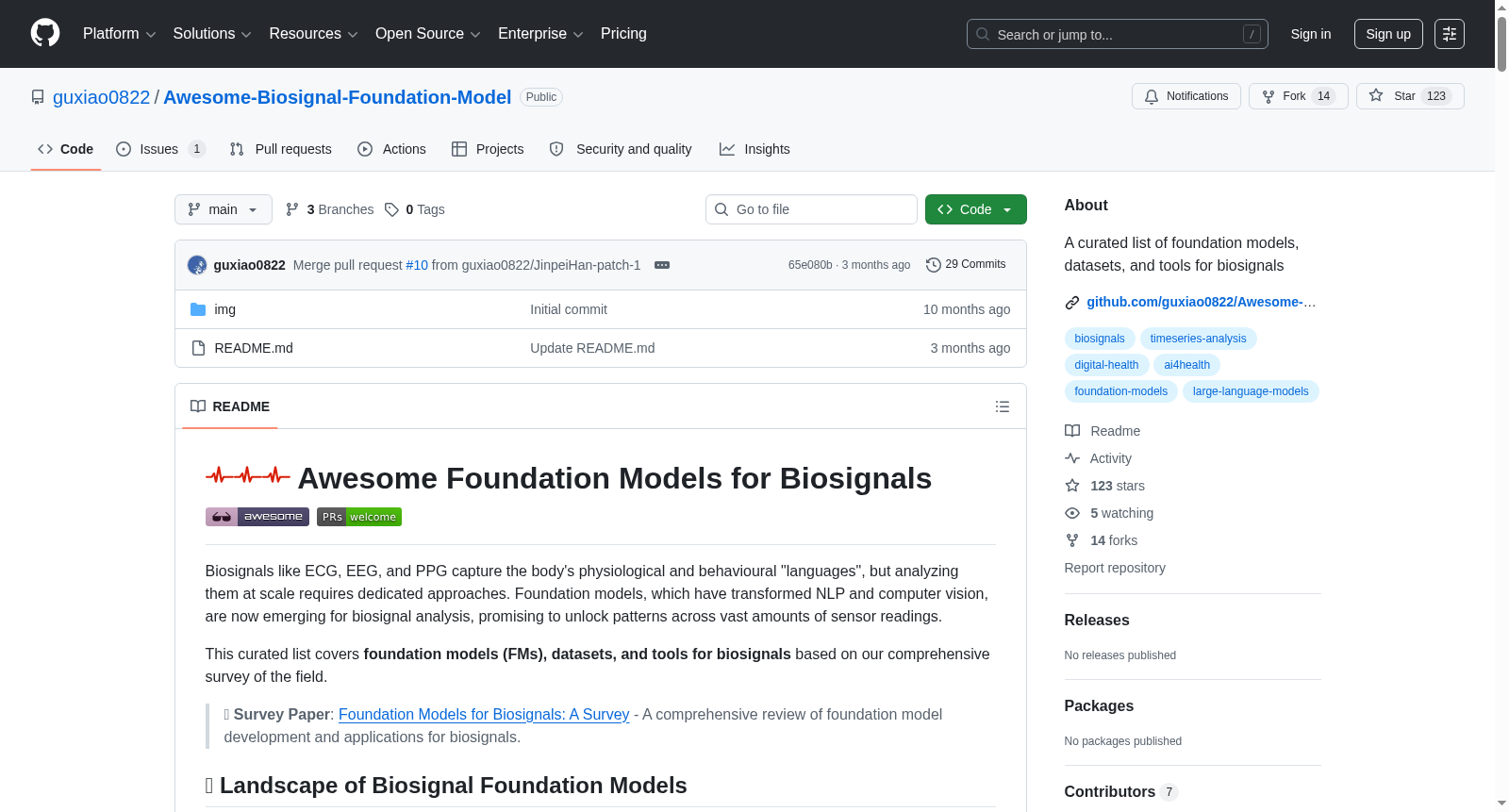Click the biosignals topic tag
Image resolution: width=1509 pixels, height=812 pixels.
[x=1100, y=339]
